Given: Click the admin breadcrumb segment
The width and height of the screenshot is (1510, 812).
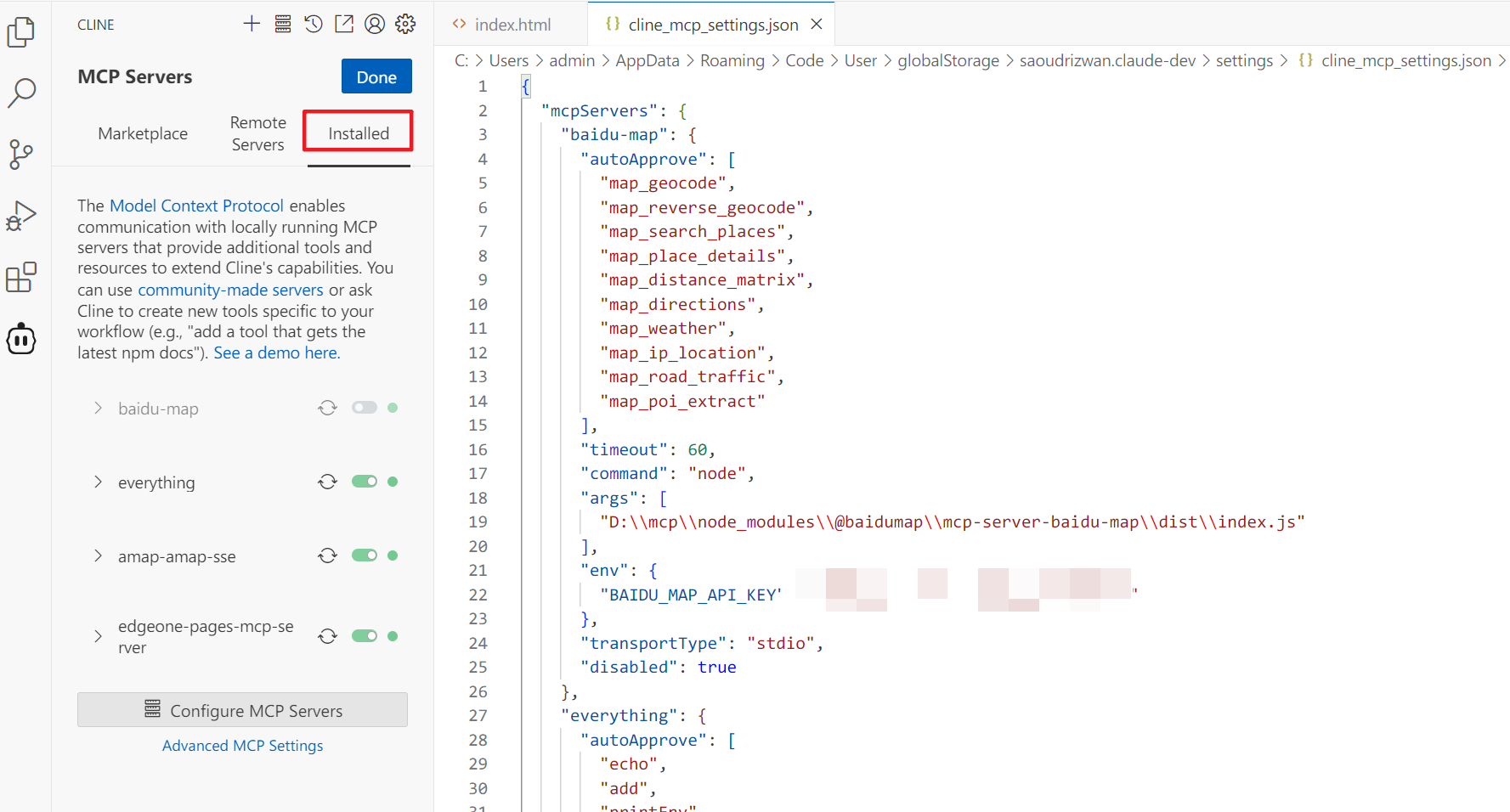Looking at the screenshot, I should pyautogui.click(x=572, y=60).
